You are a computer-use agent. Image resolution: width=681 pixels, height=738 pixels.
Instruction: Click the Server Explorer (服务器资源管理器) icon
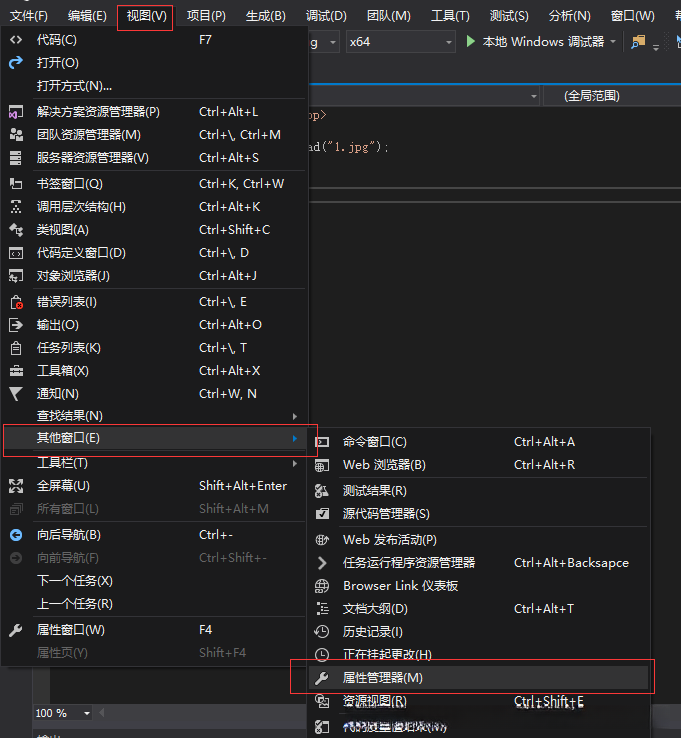point(16,158)
